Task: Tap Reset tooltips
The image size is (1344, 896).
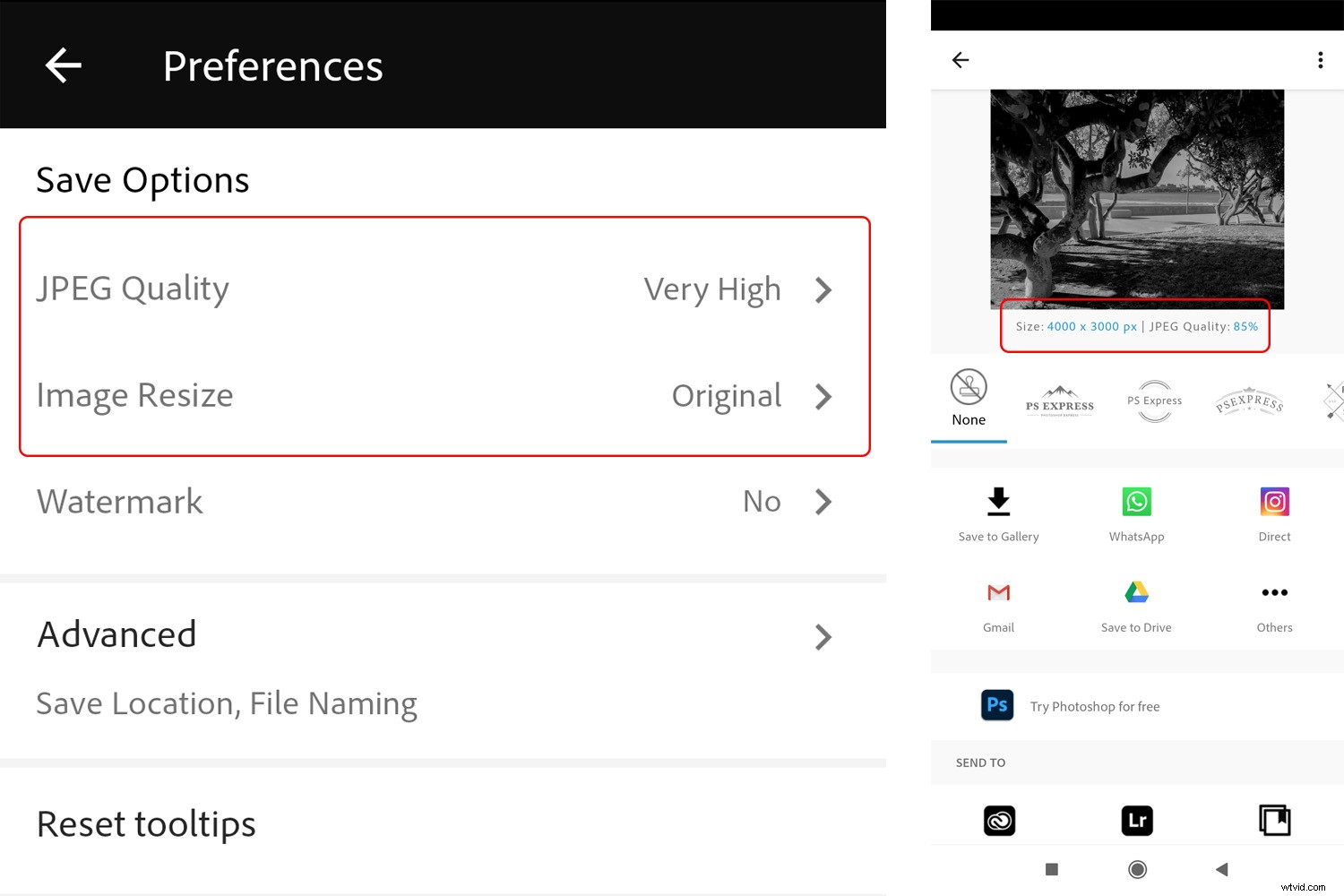Action: point(145,823)
